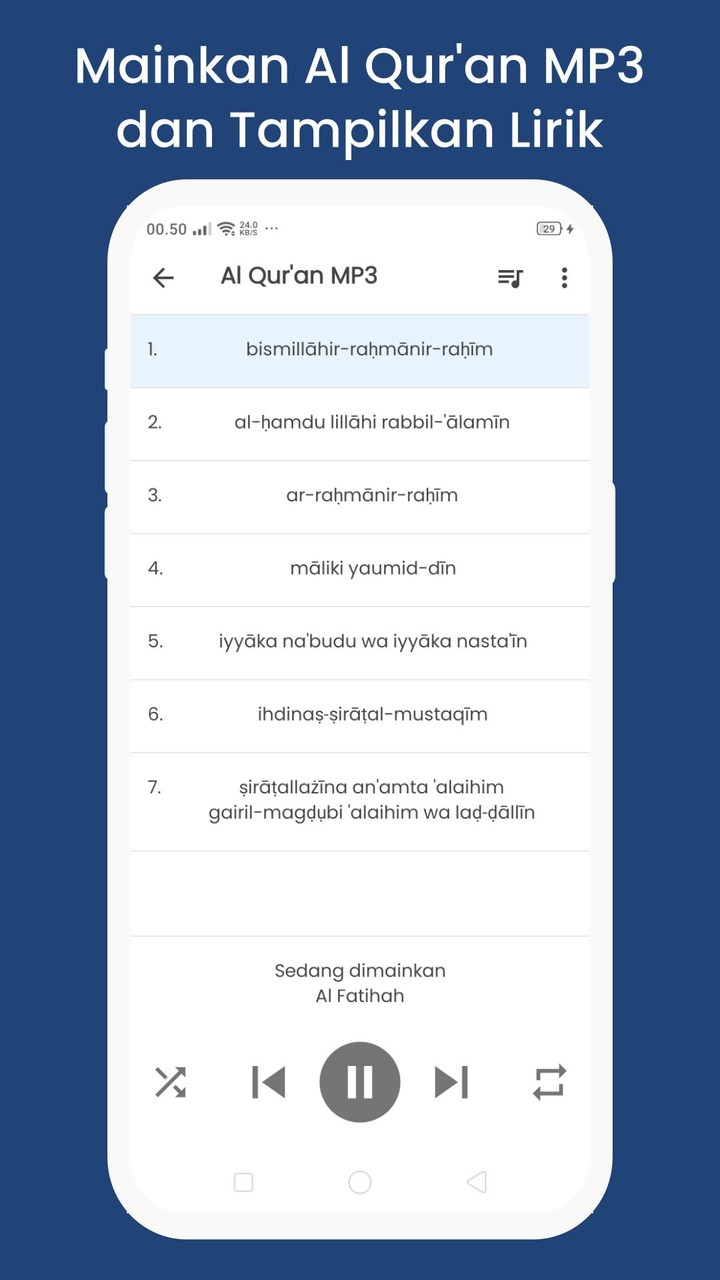Select verse 7 of Al Fatihah
This screenshot has width=720, height=1280.
[360, 800]
